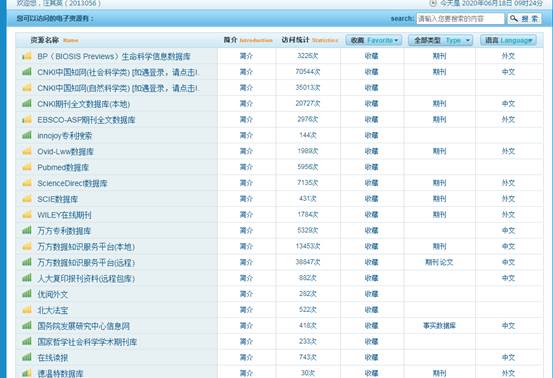Open the 优阅外文 link

[x=53, y=294]
